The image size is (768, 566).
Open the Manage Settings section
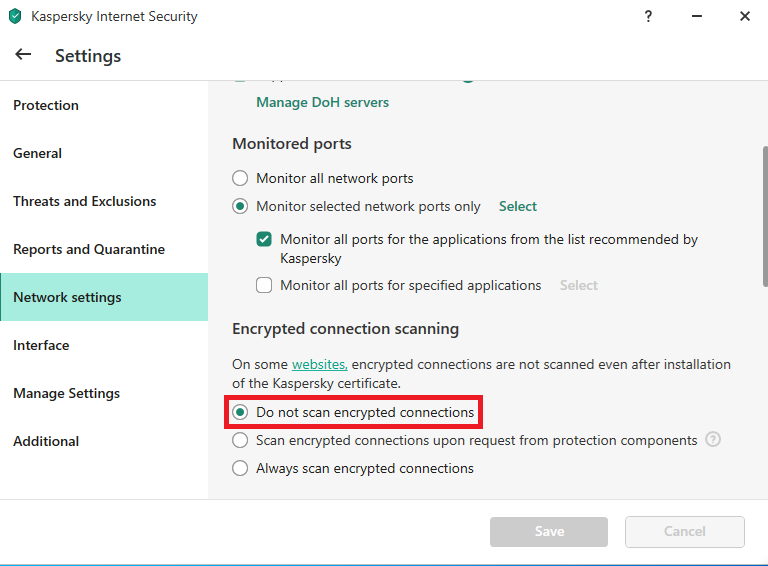point(104,393)
